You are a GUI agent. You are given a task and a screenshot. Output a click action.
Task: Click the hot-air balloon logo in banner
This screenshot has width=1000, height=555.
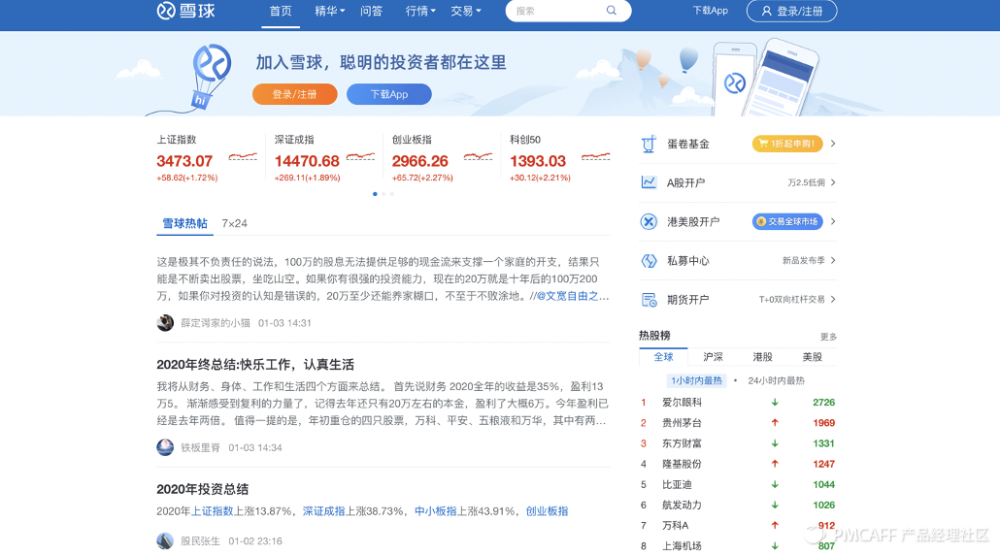point(210,75)
